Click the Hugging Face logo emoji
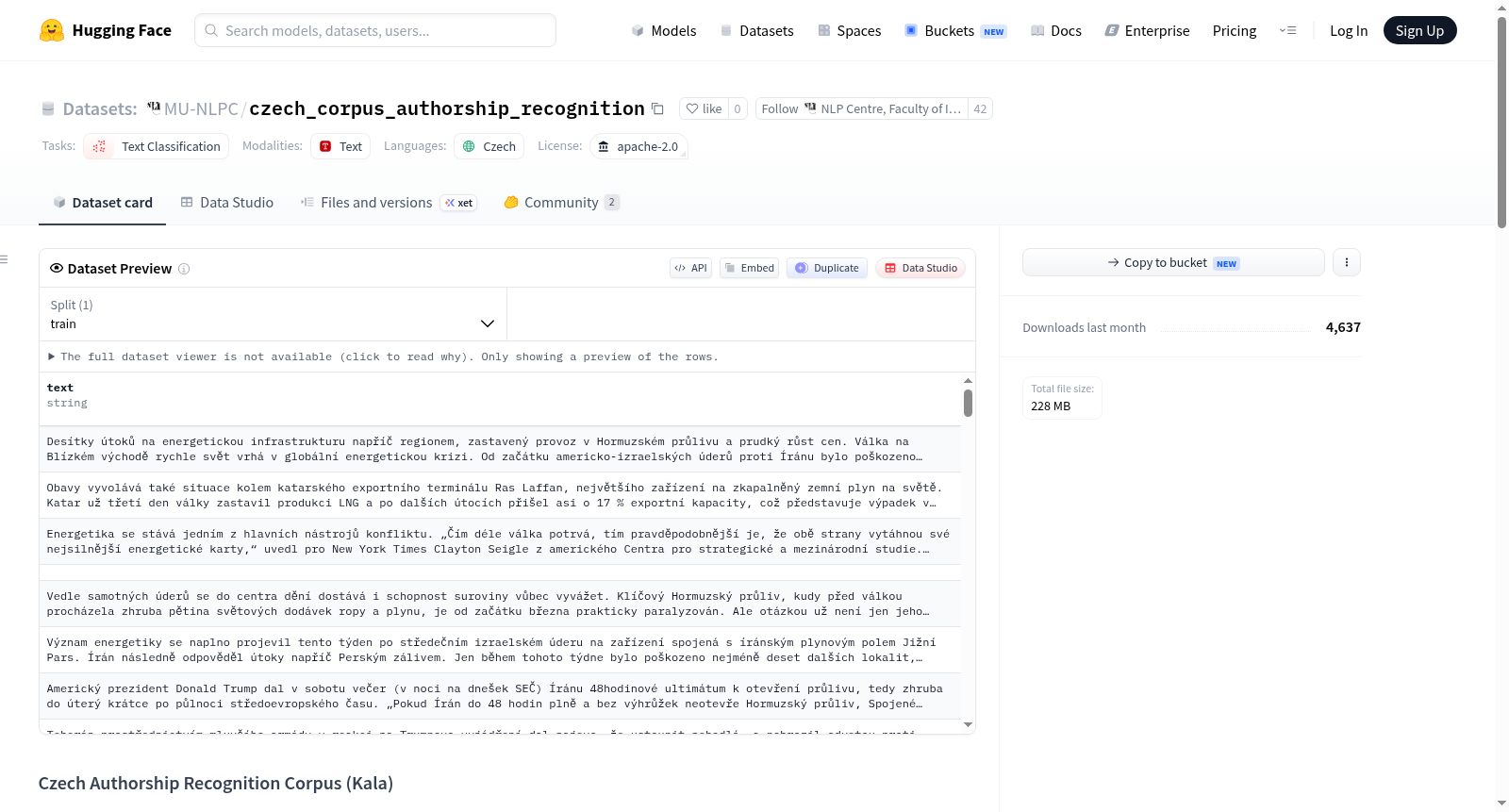1509x812 pixels. point(52,30)
